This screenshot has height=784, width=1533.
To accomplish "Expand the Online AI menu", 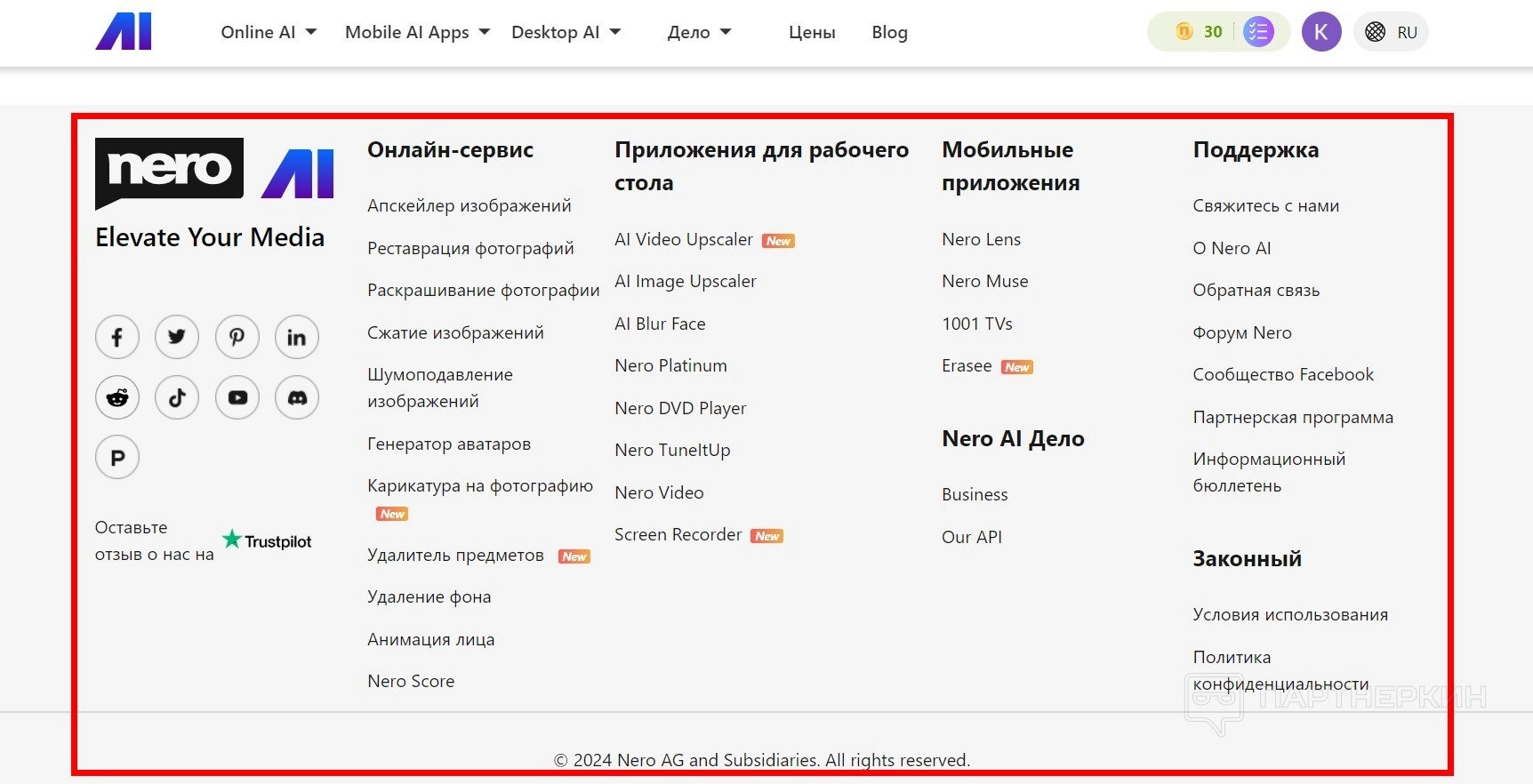I will 269,32.
